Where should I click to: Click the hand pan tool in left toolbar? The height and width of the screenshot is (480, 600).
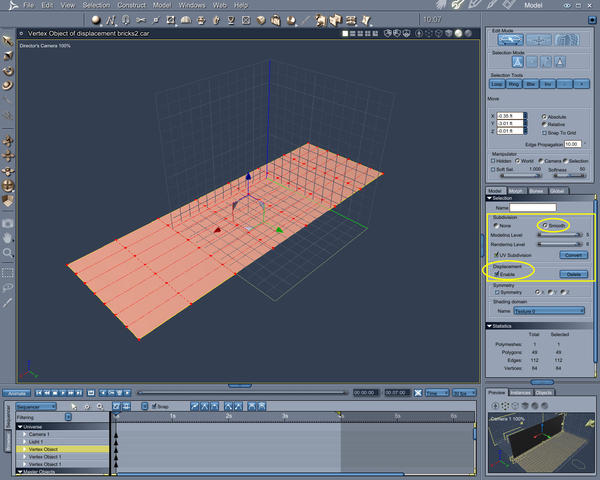(x=7, y=238)
